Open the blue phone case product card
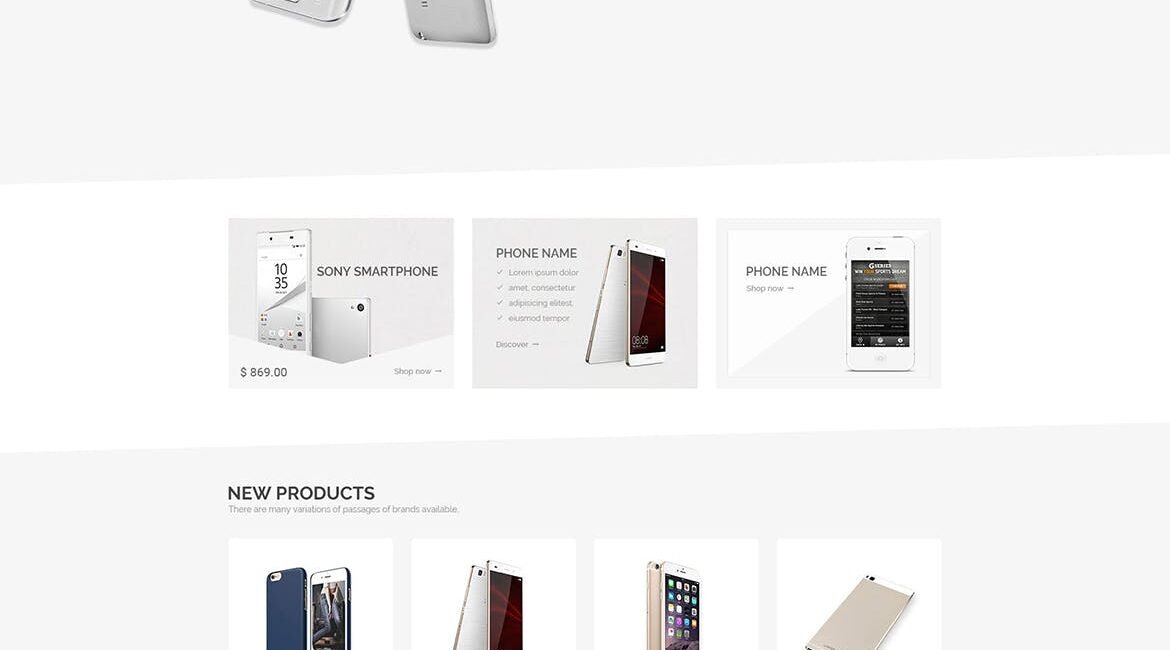This screenshot has height=650, width=1170. [310, 594]
